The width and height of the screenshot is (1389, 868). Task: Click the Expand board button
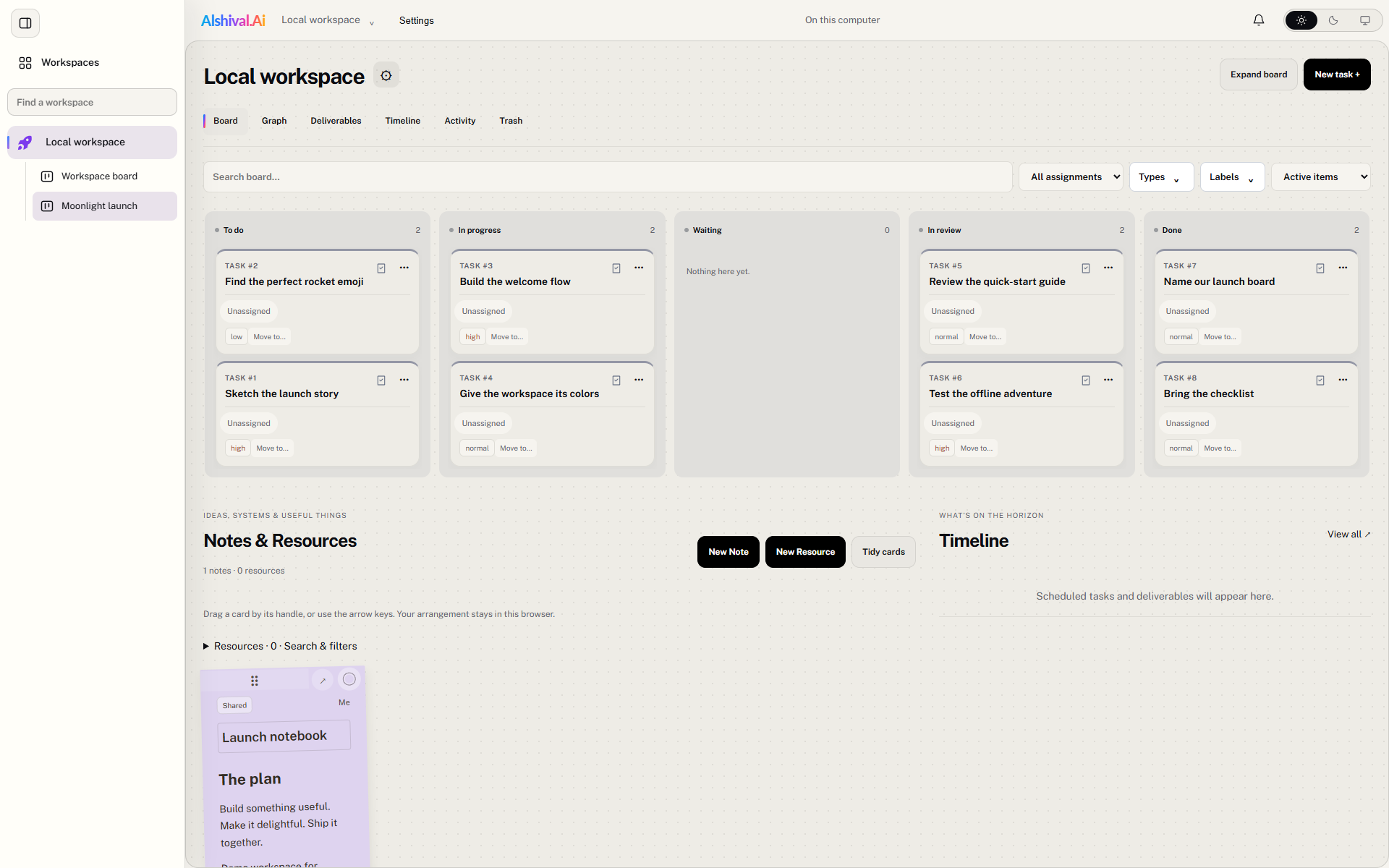(x=1259, y=75)
